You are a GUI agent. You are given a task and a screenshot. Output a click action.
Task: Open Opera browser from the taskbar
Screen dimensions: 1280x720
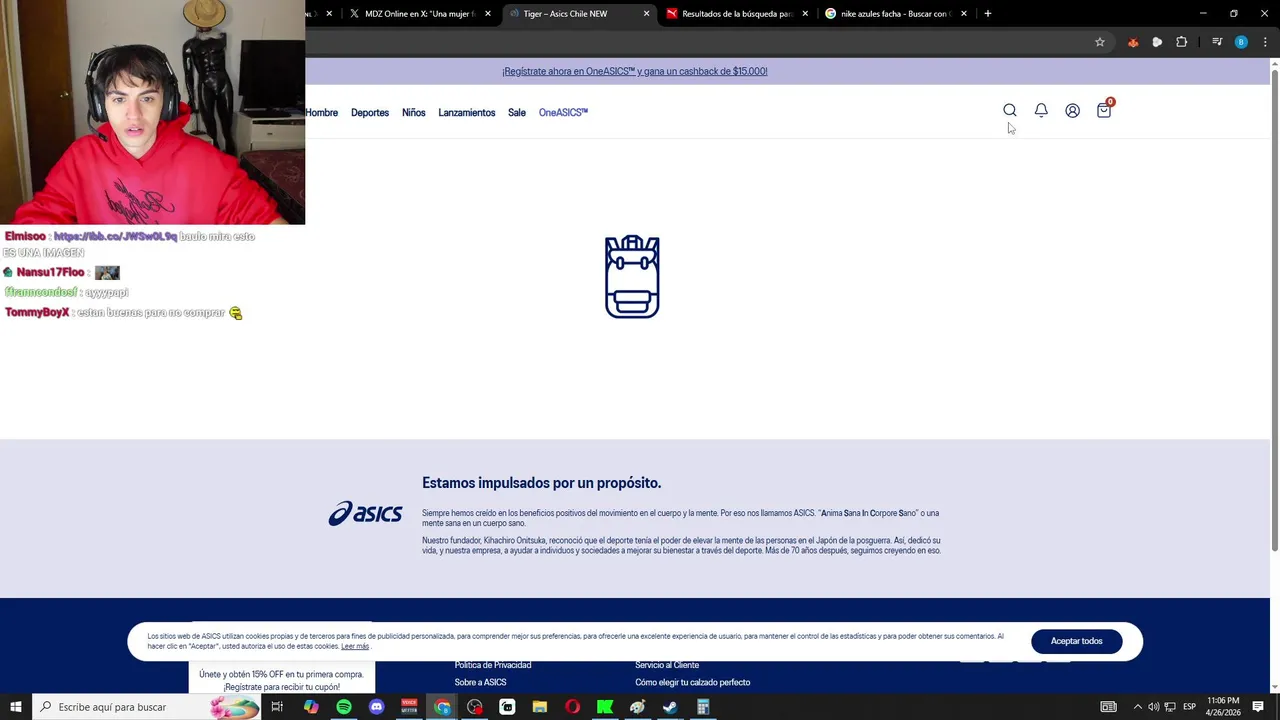(572, 707)
